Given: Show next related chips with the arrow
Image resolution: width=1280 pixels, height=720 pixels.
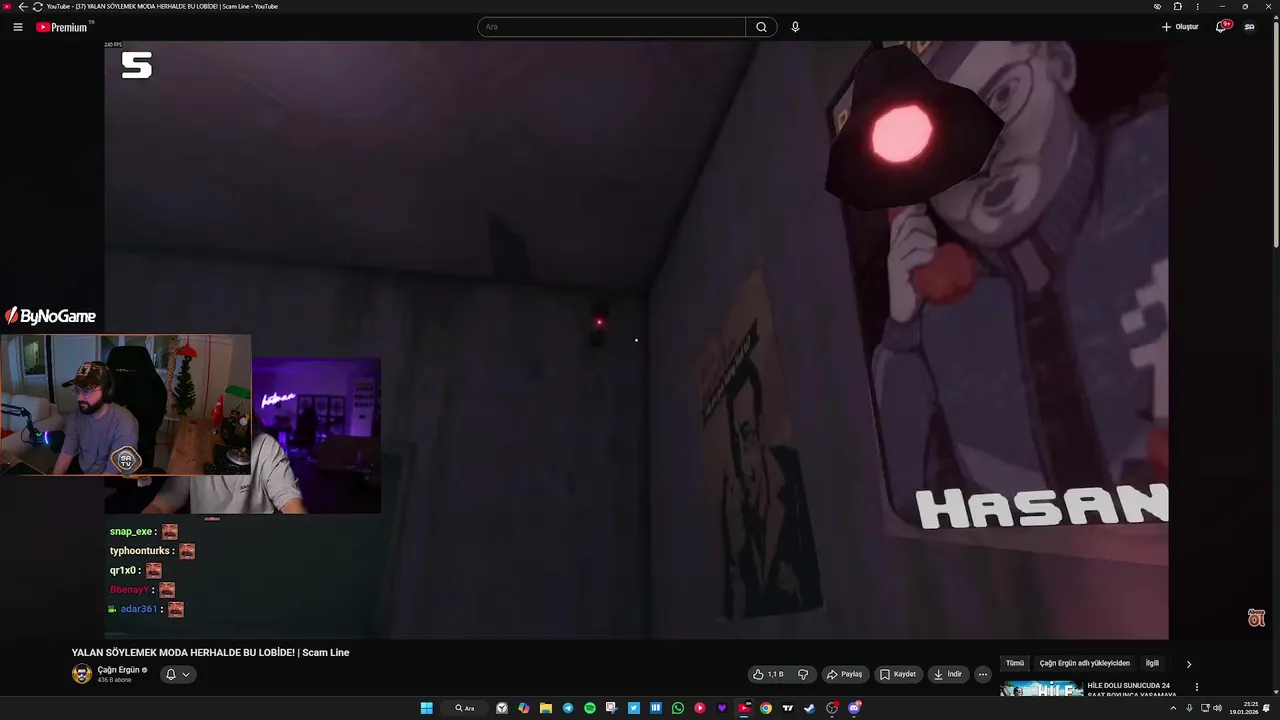Looking at the screenshot, I should coord(1189,664).
